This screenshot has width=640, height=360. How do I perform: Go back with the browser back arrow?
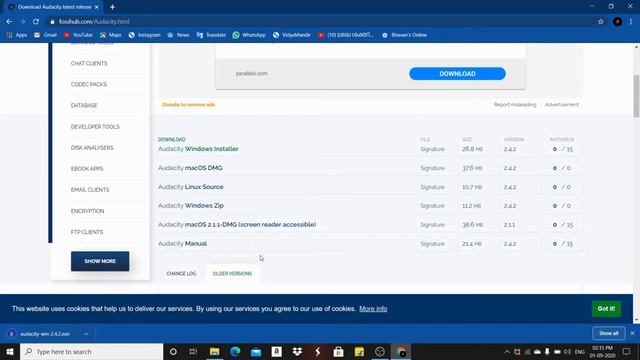[x=9, y=22]
